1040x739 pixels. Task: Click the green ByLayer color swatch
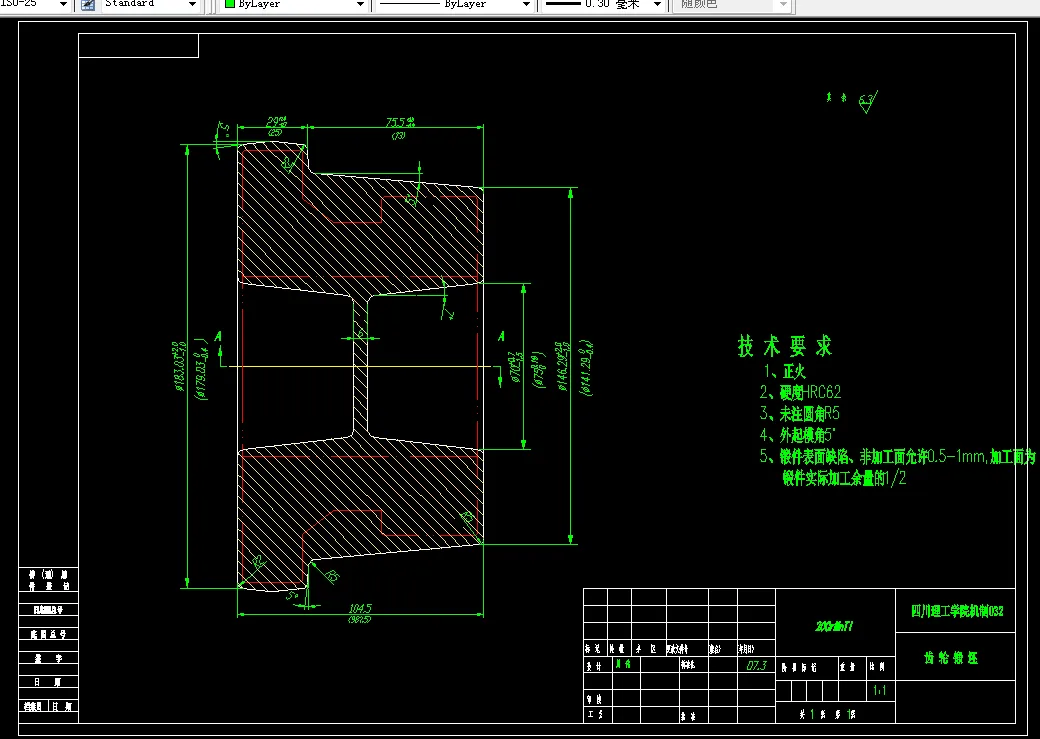230,4
